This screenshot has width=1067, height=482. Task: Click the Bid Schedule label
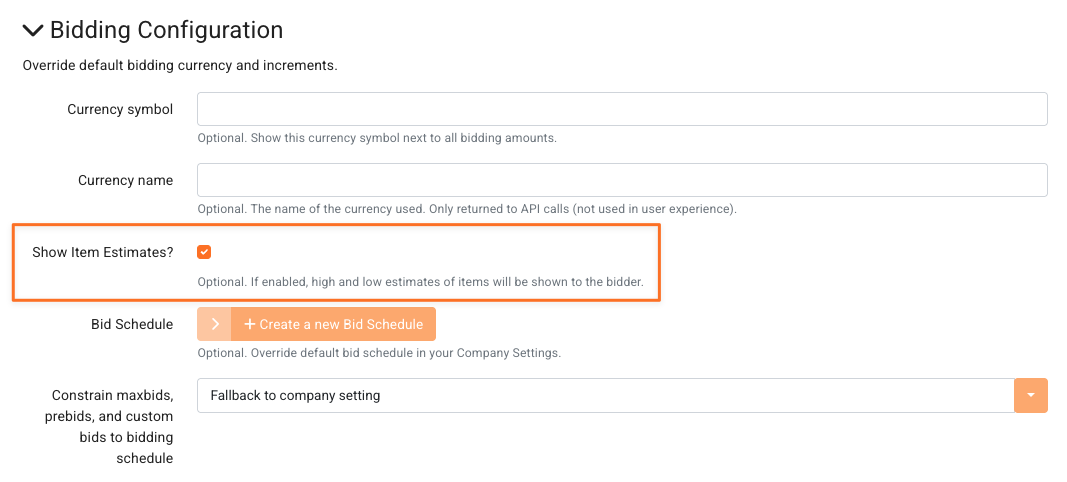pyautogui.click(x=131, y=324)
